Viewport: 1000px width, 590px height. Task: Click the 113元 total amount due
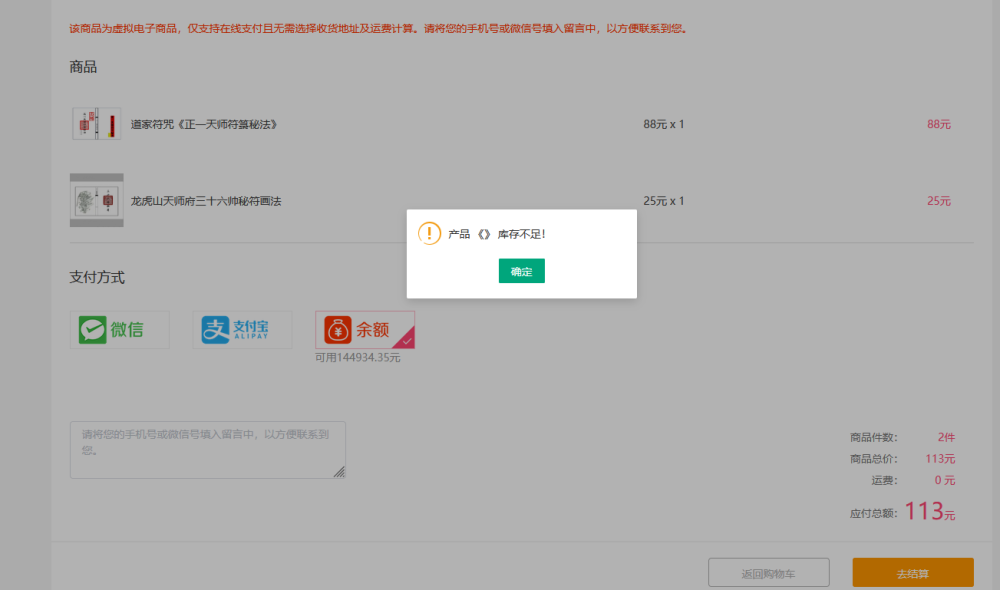pyautogui.click(x=930, y=512)
